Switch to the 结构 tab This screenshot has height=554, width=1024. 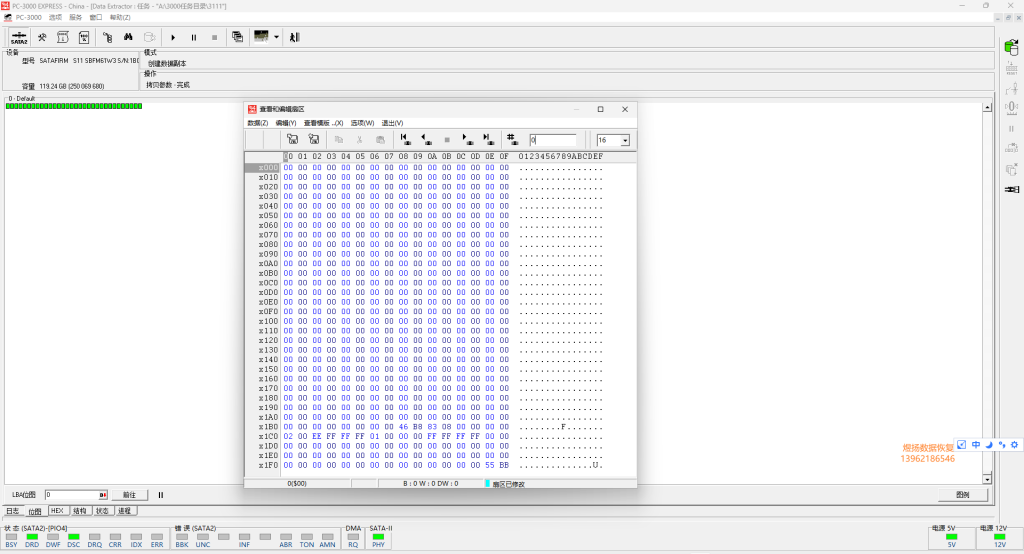(80, 511)
